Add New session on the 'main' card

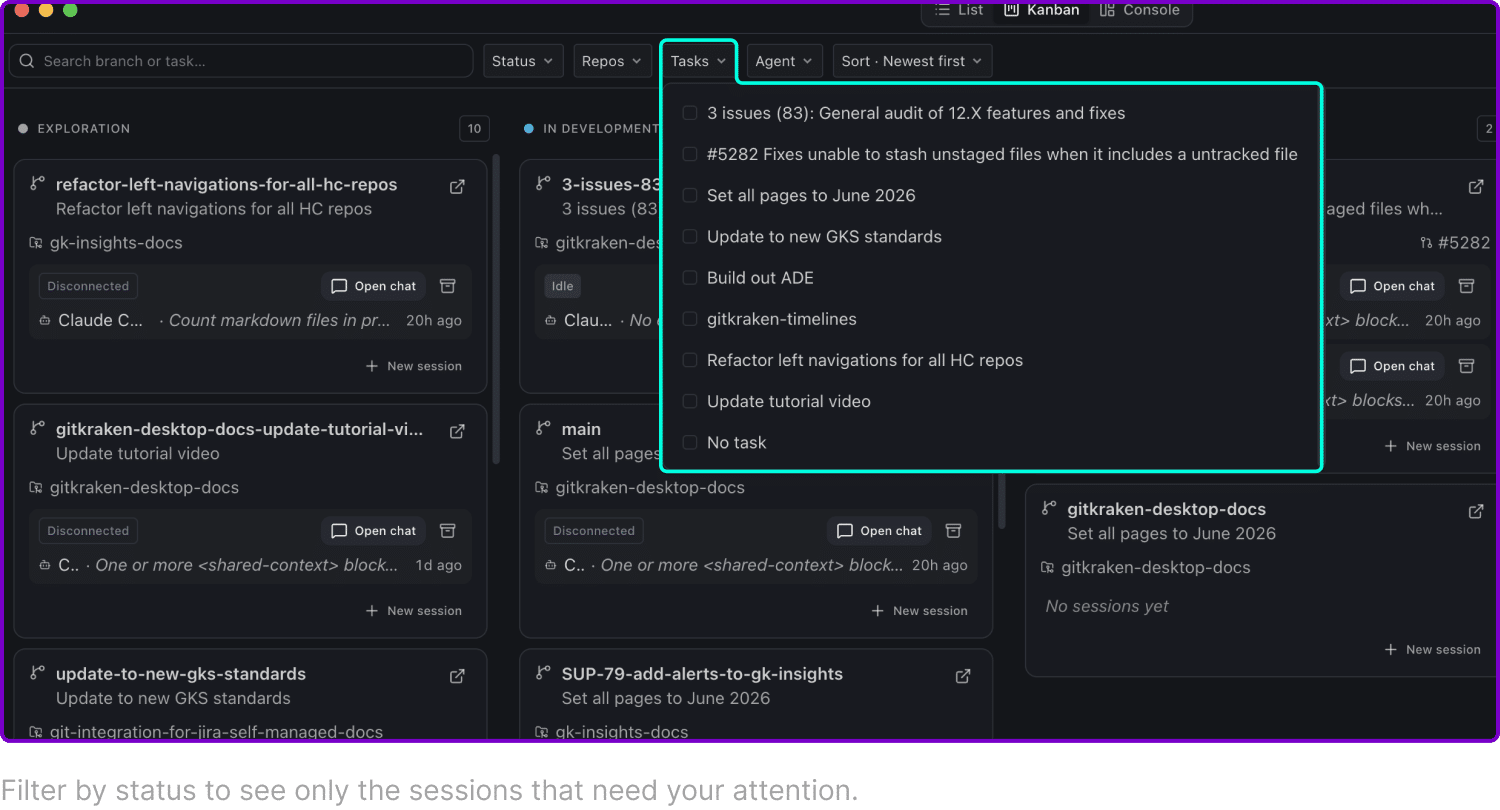click(x=920, y=611)
